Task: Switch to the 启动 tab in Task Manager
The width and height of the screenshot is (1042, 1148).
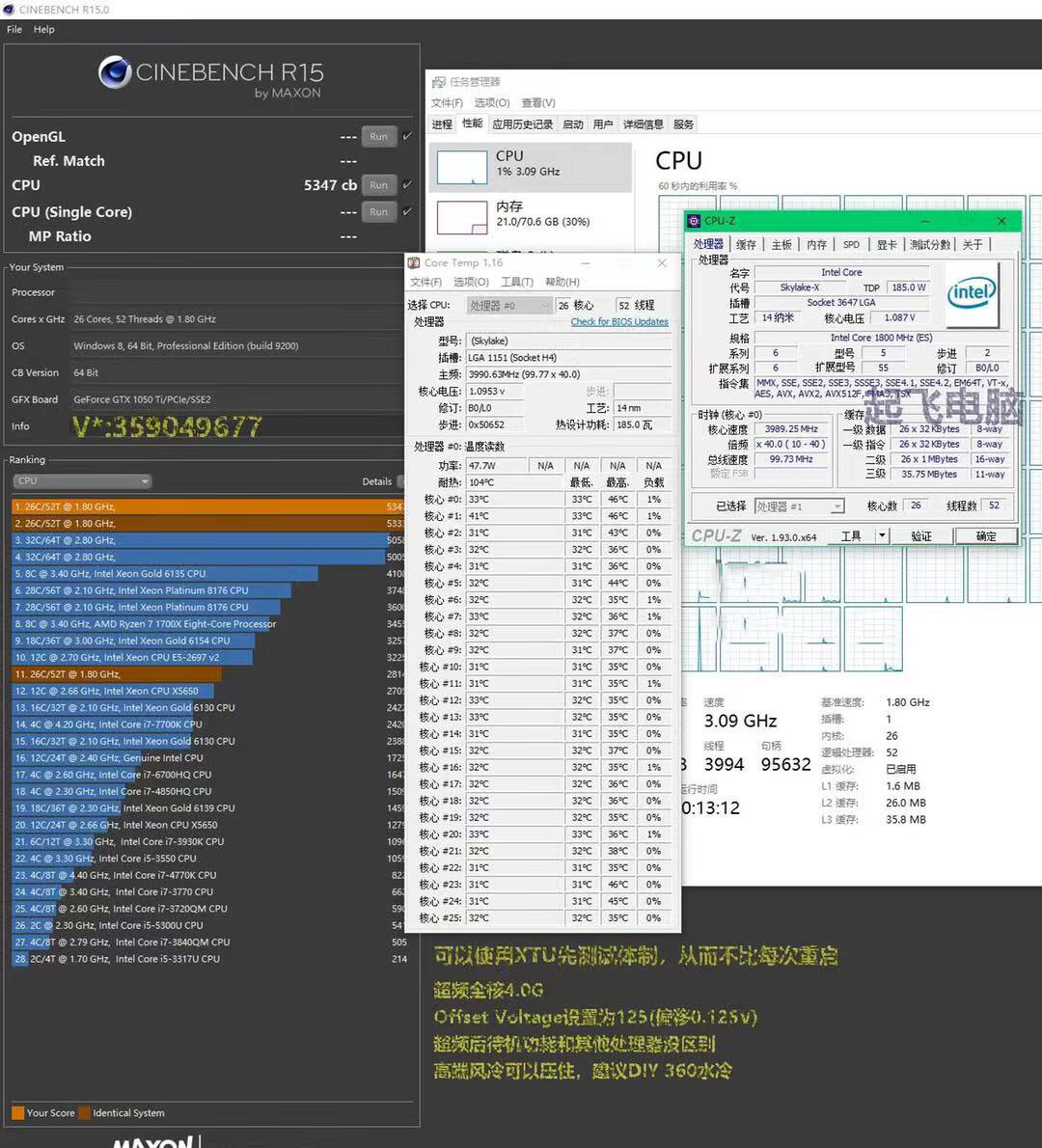Action: (x=573, y=124)
